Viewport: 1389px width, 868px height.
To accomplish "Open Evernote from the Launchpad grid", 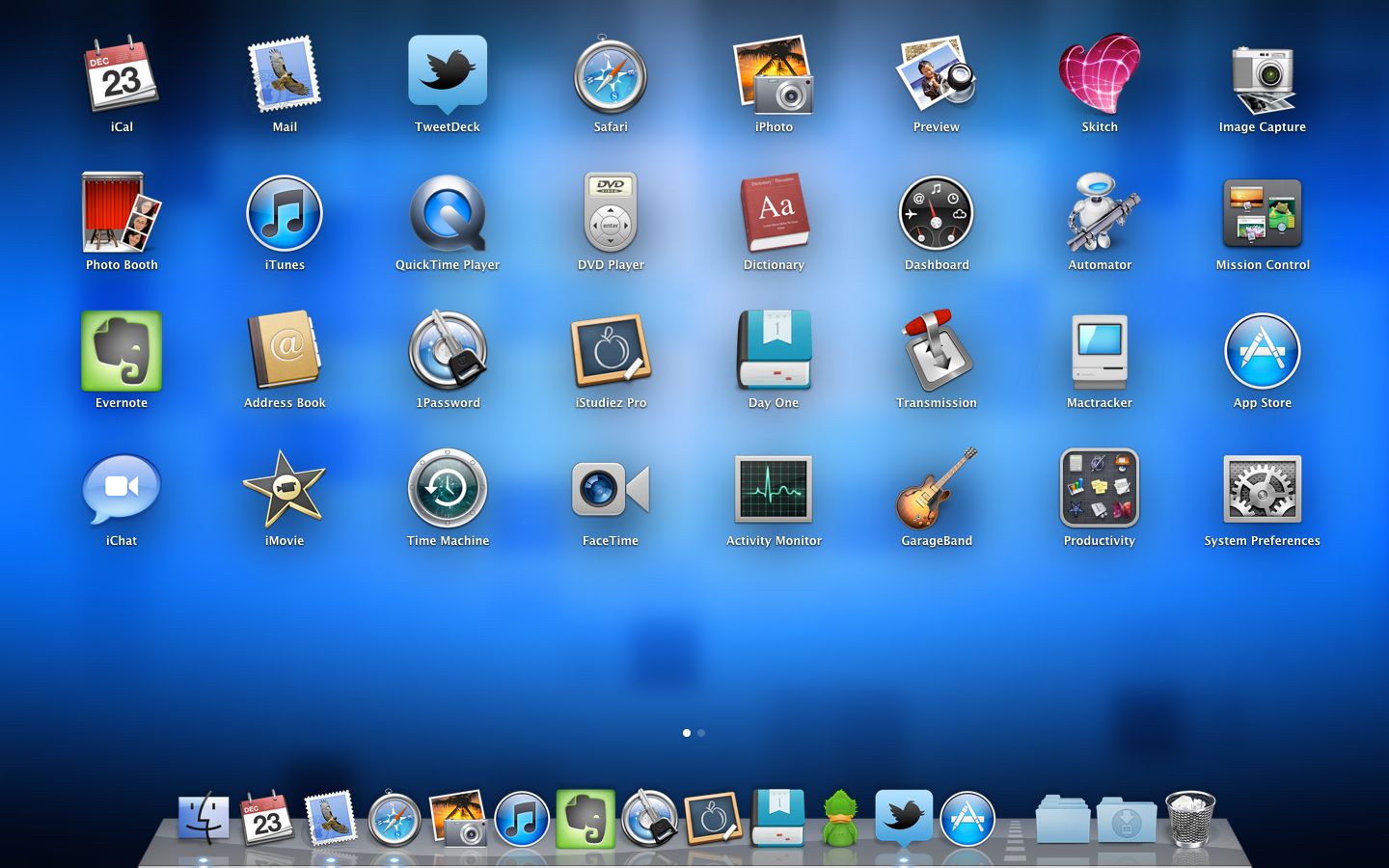I will point(122,351).
